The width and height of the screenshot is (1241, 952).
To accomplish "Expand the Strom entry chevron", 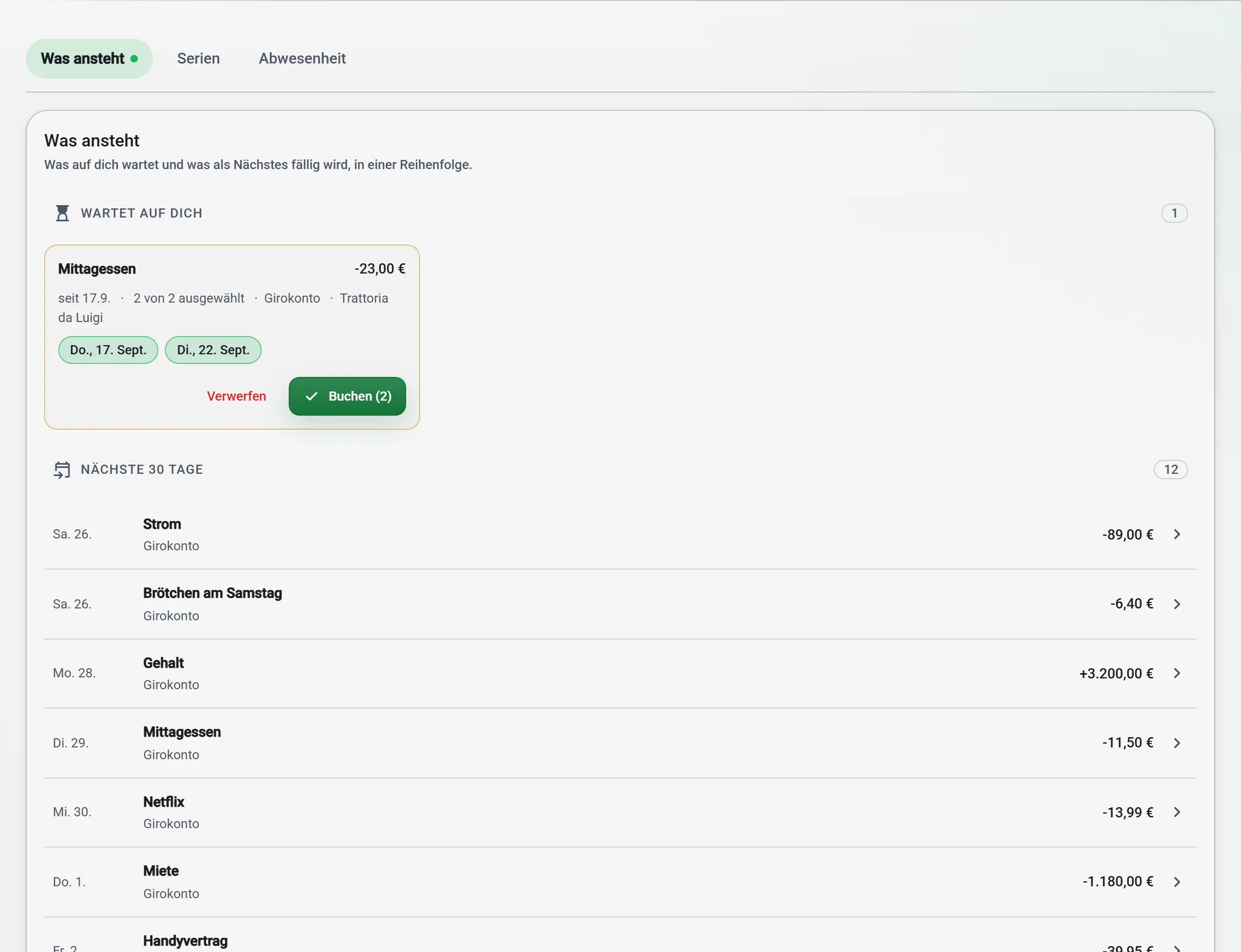I will (x=1177, y=534).
